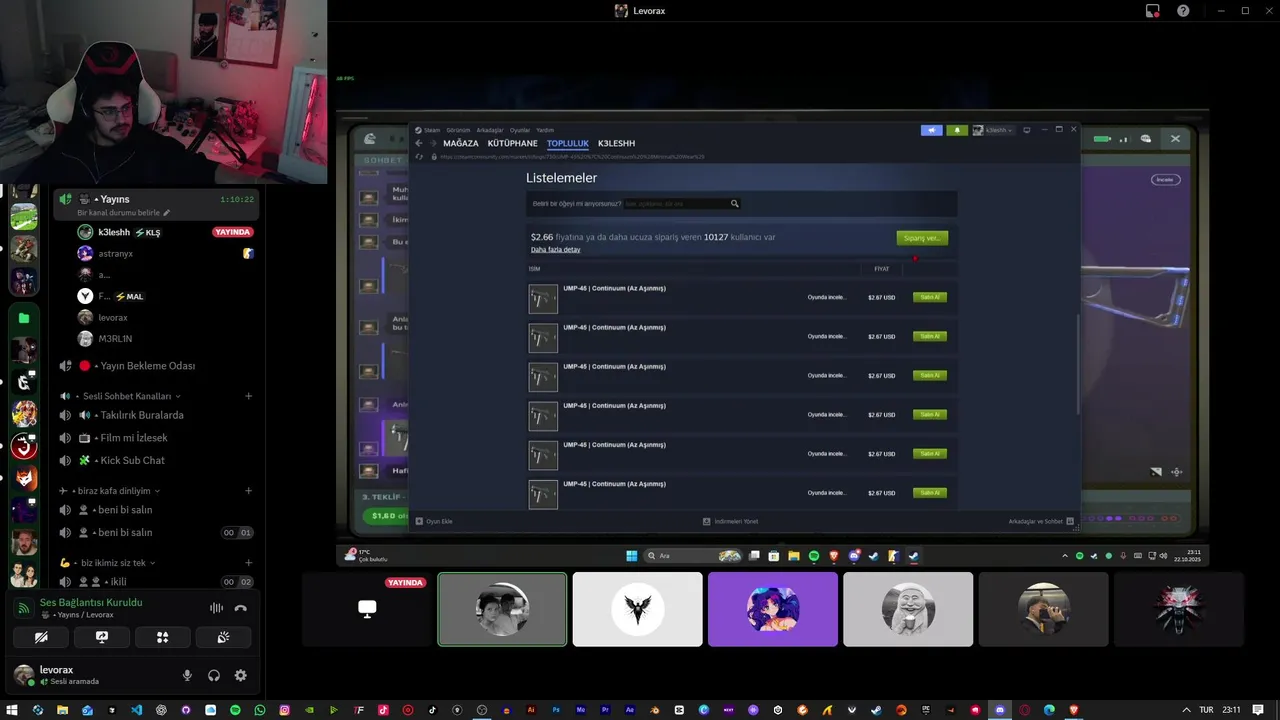Join the Kick Sub Chat voice channel
1280x720 pixels.
pos(155,460)
